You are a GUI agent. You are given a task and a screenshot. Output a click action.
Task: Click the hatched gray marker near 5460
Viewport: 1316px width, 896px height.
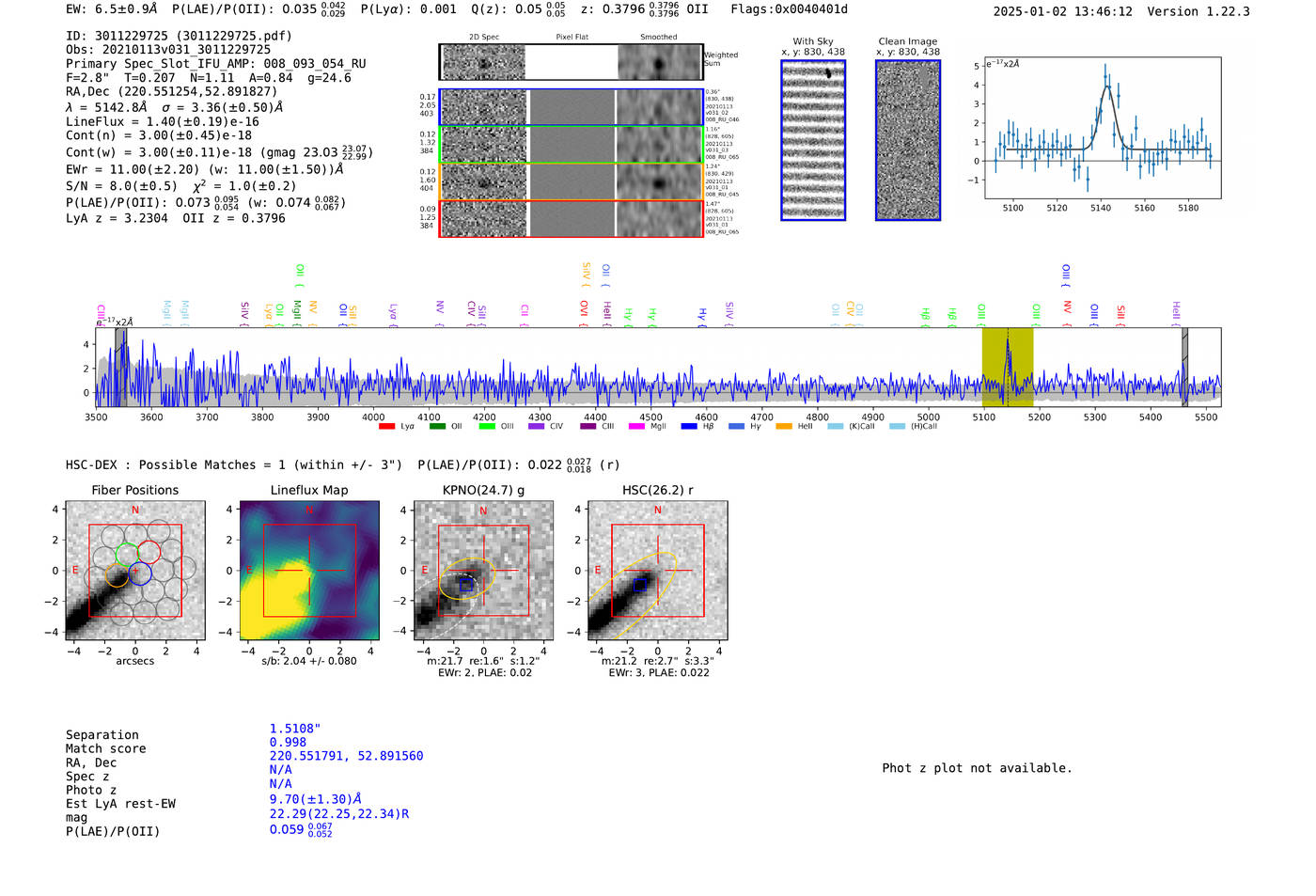tap(1184, 367)
